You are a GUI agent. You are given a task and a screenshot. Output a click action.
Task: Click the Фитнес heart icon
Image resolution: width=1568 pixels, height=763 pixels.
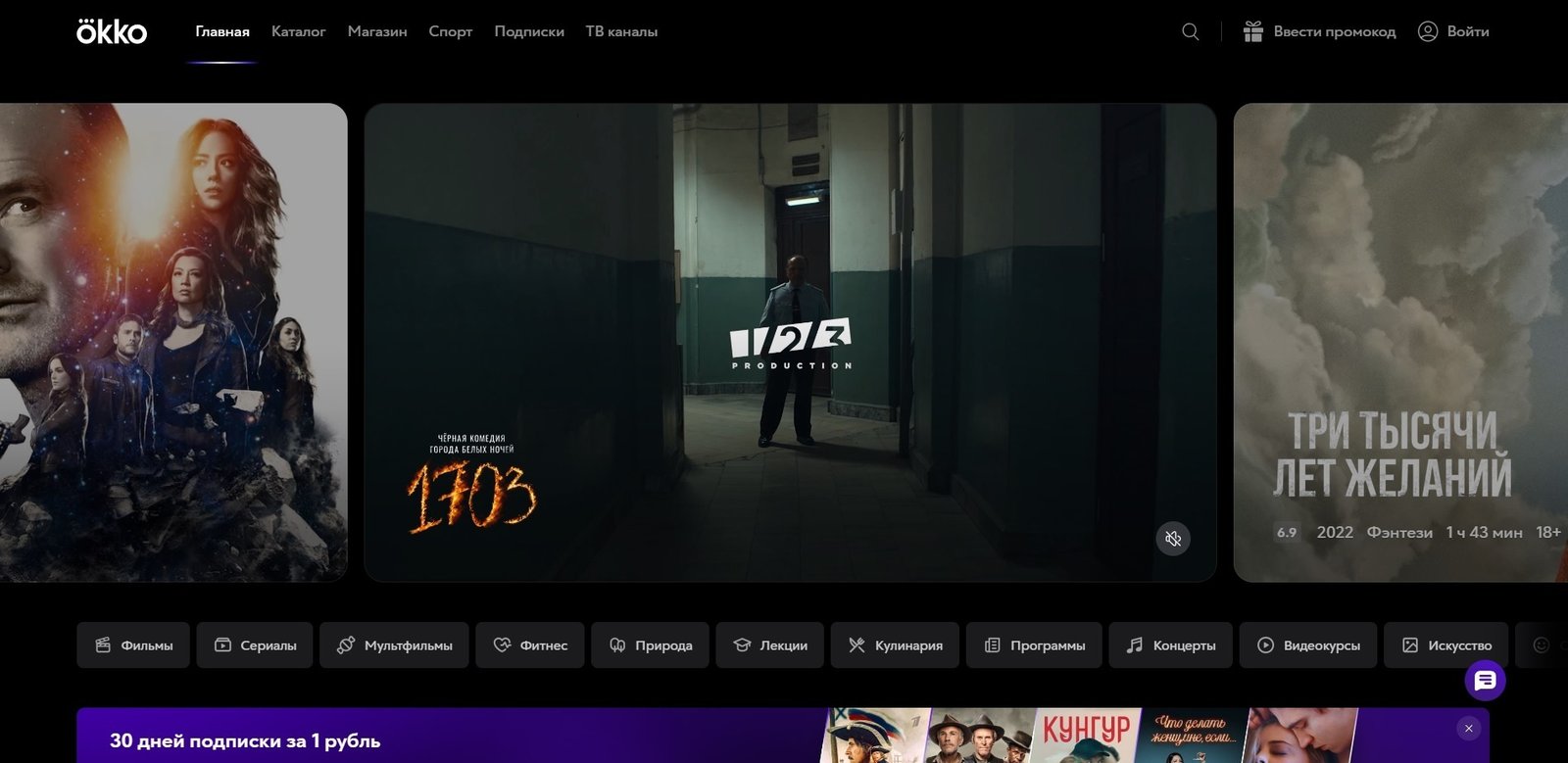(x=502, y=645)
